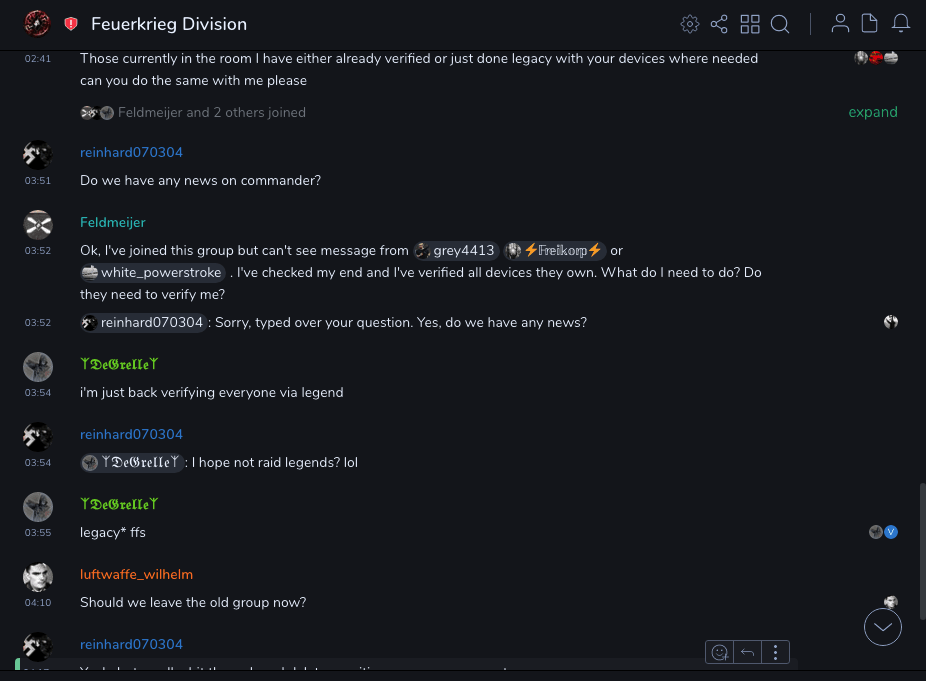Show the room members list icon
926x681 pixels.
[840, 24]
